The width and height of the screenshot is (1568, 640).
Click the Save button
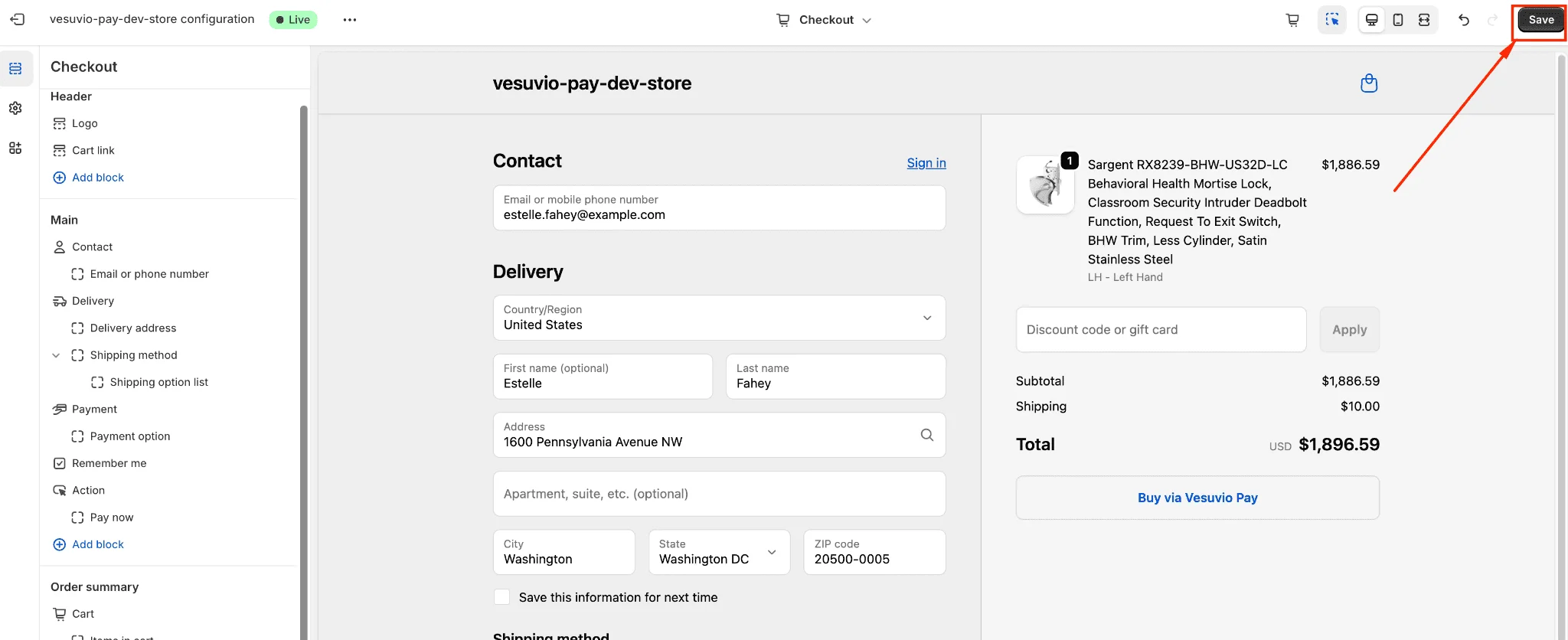(x=1540, y=20)
